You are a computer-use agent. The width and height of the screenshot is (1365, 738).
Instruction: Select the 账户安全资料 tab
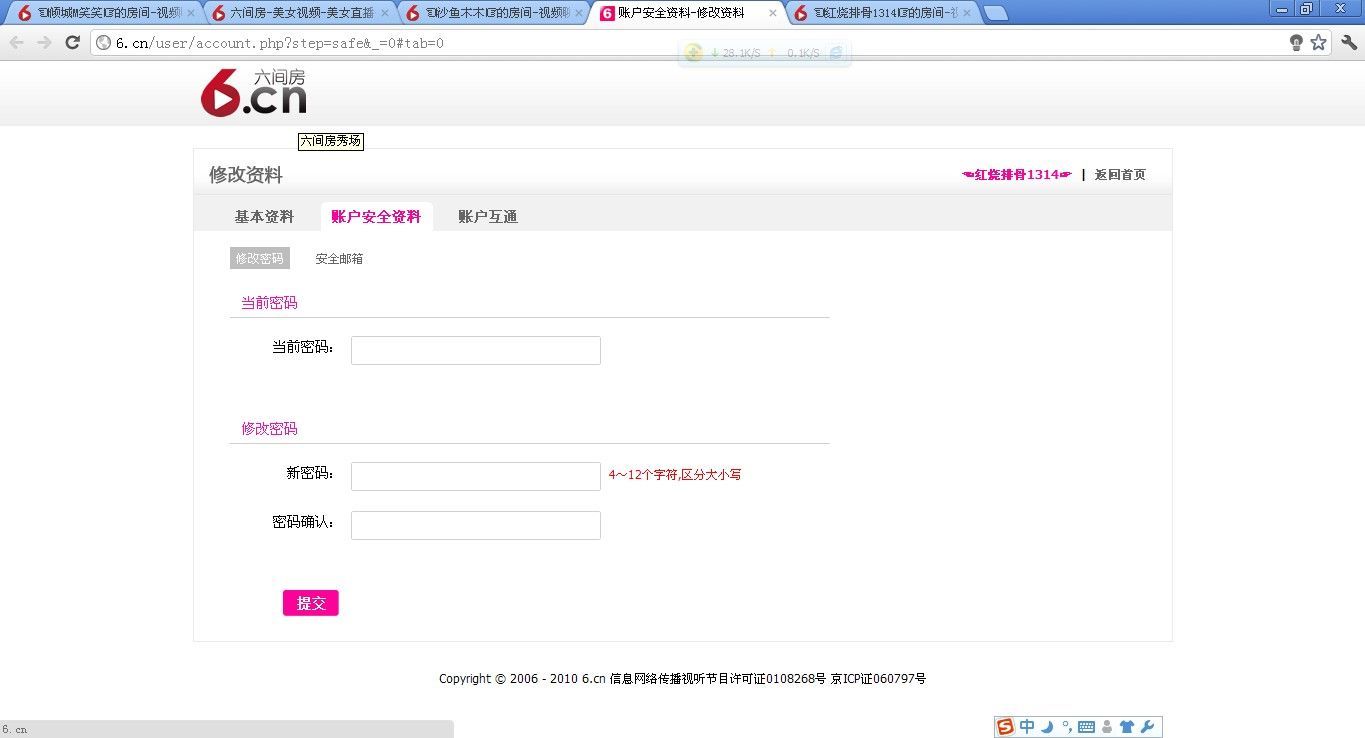[376, 217]
